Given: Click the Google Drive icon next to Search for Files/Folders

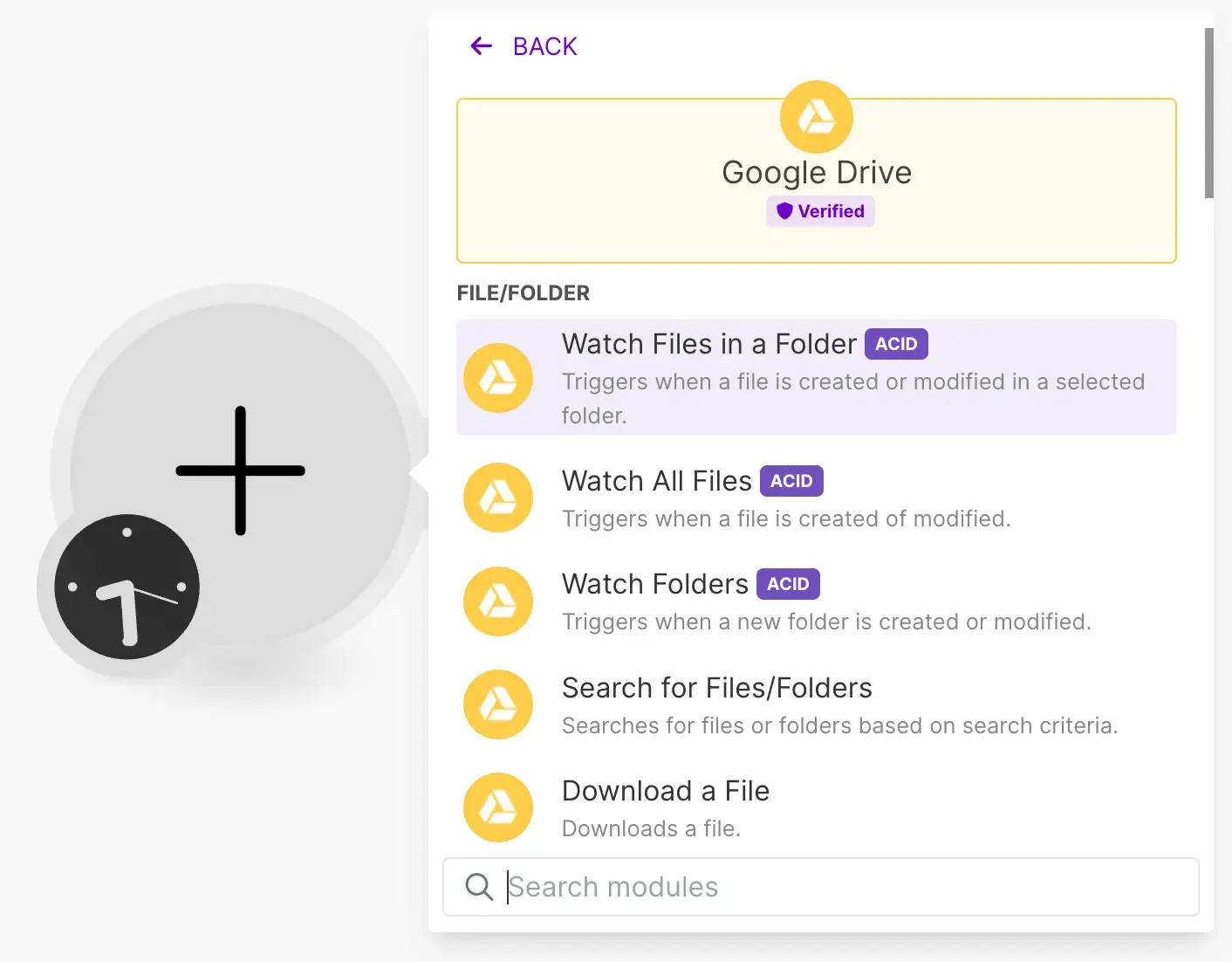Looking at the screenshot, I should click(498, 704).
